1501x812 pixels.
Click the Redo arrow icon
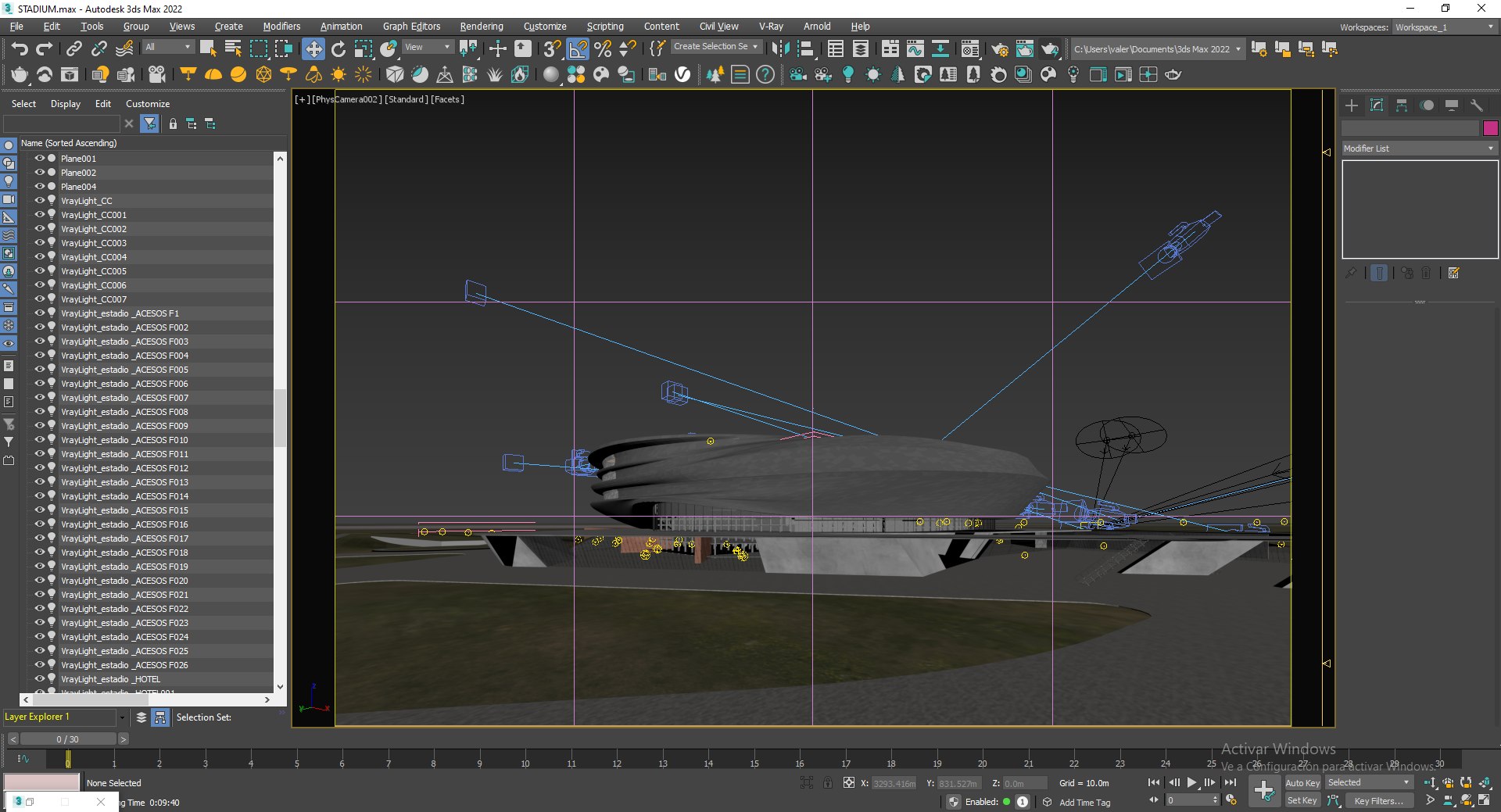(45, 48)
